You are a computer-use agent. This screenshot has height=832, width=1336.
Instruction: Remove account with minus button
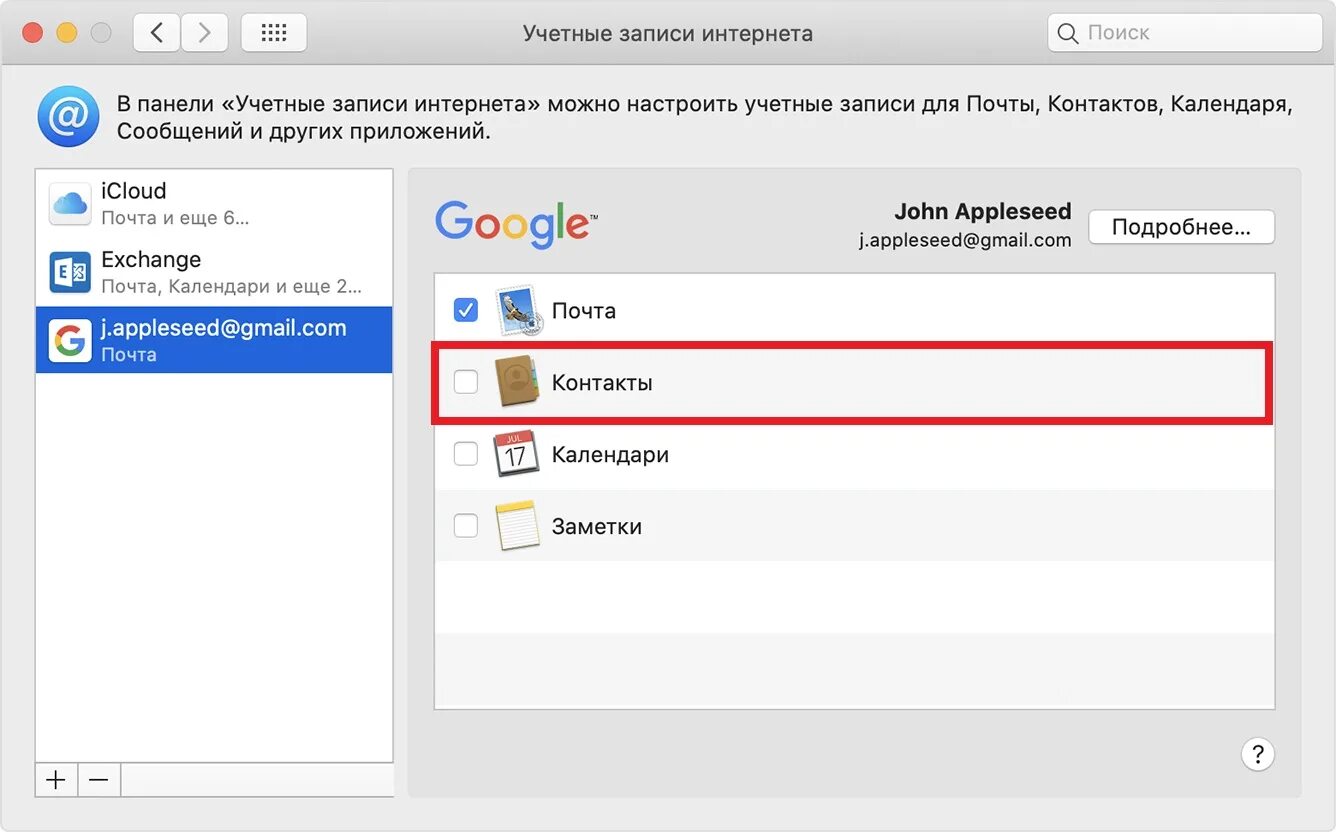(98, 780)
